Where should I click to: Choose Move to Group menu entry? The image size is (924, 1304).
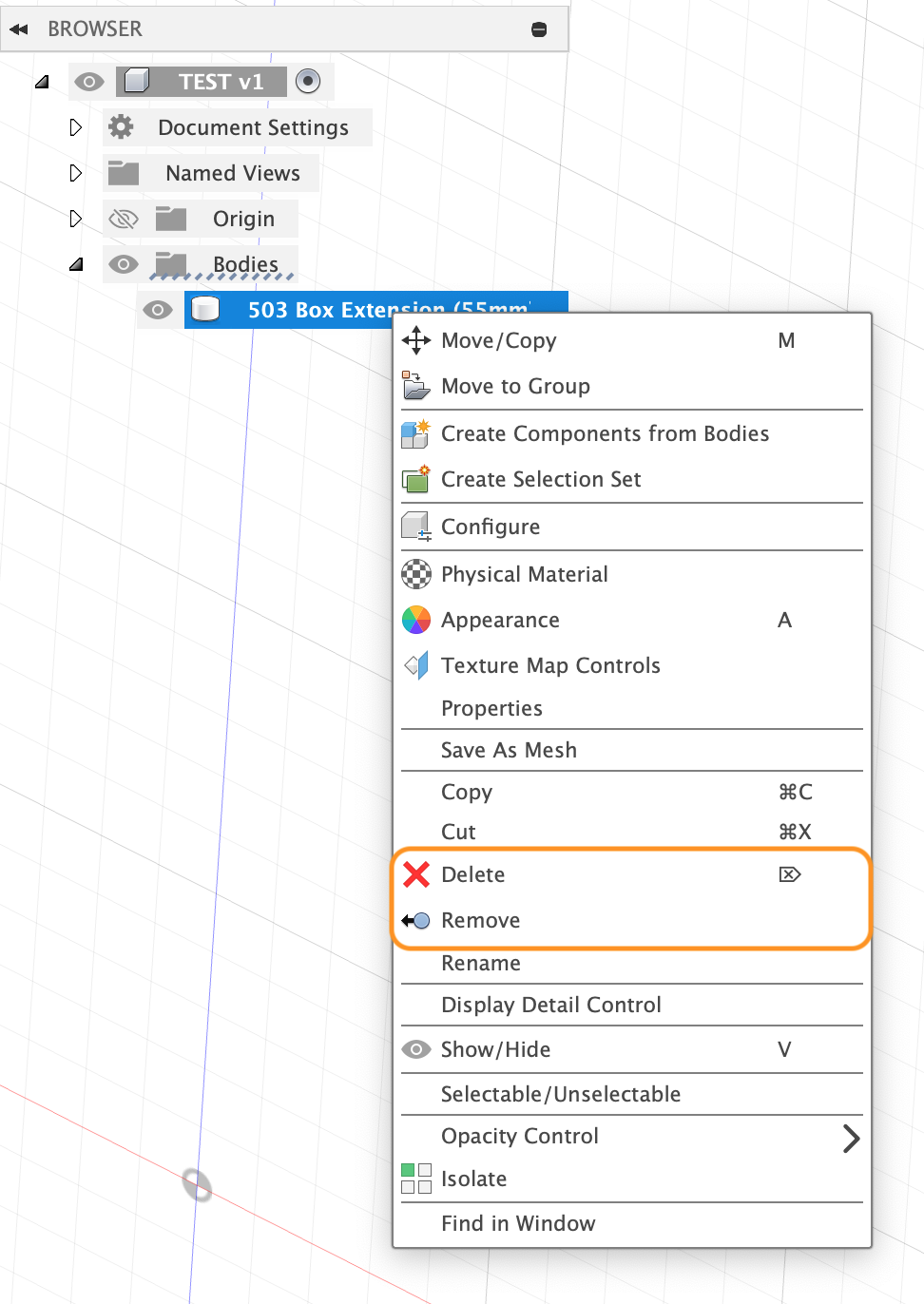click(x=632, y=386)
